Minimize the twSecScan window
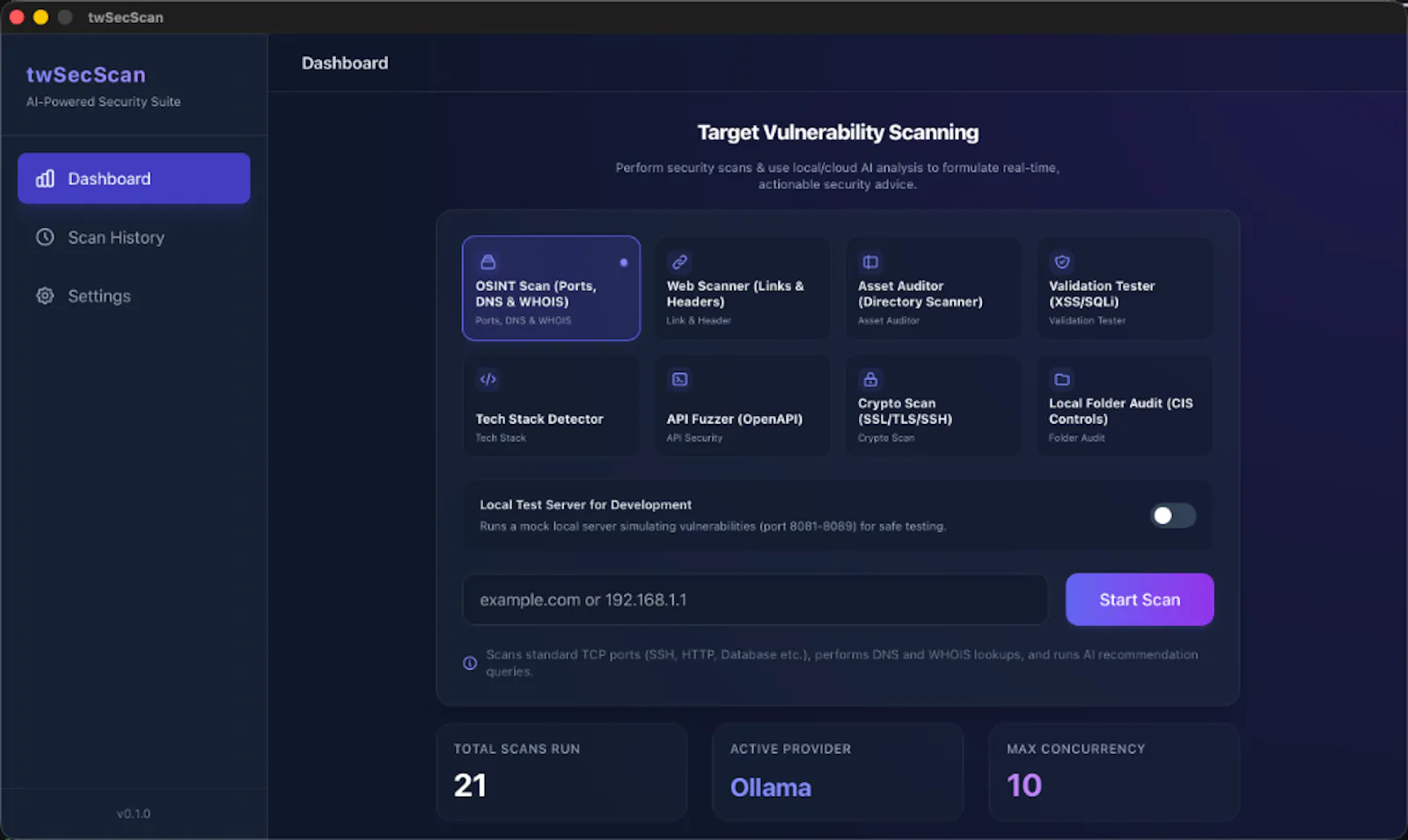Screen dimensions: 1408x840 coord(40,17)
